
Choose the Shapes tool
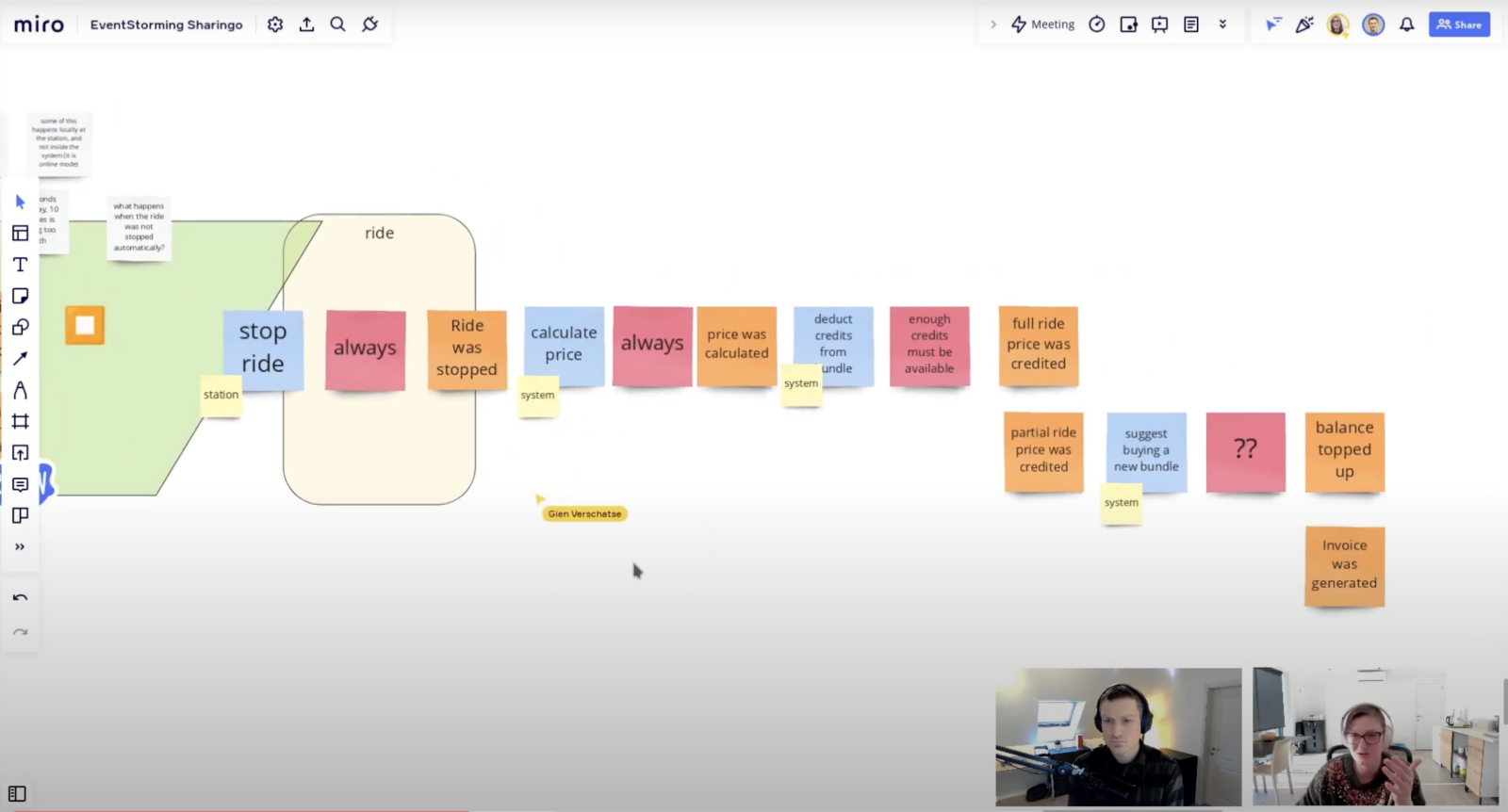[x=20, y=327]
